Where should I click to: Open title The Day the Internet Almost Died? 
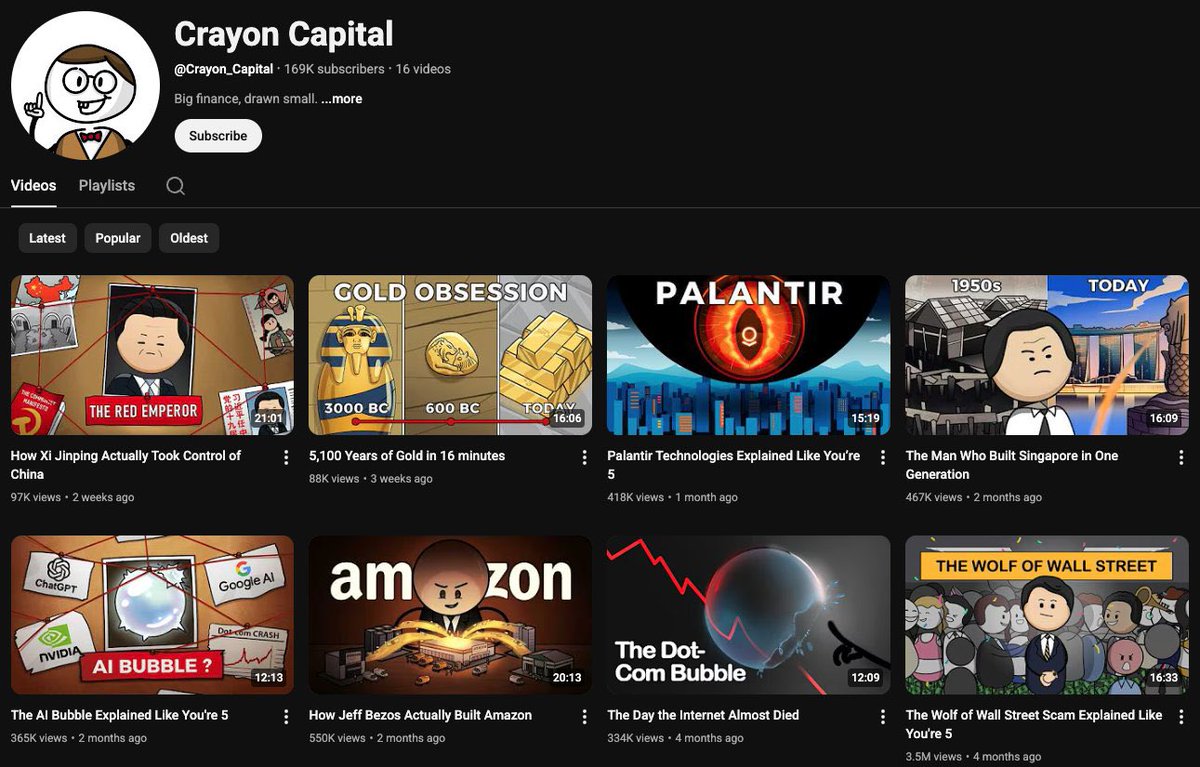pos(703,715)
